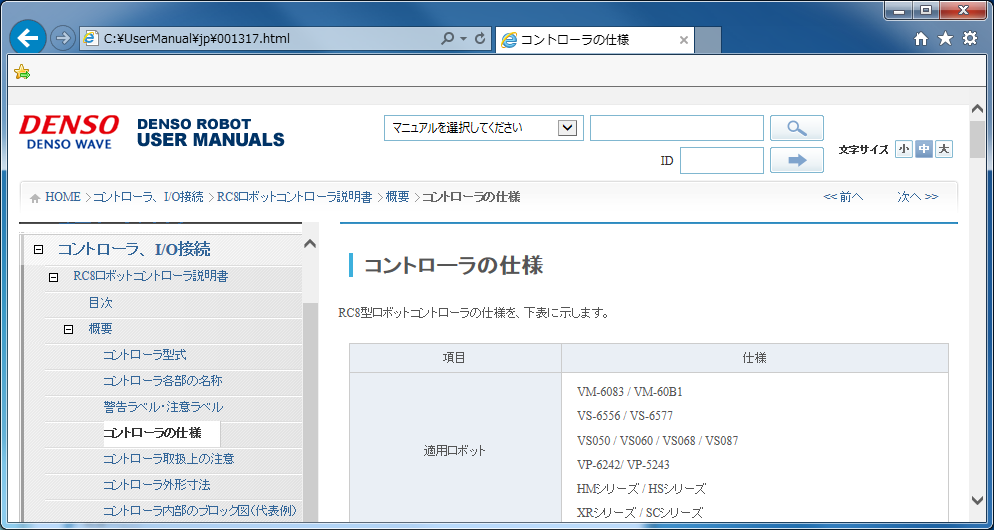Click the browser Forward arrow button
994x530 pixels.
[62, 39]
